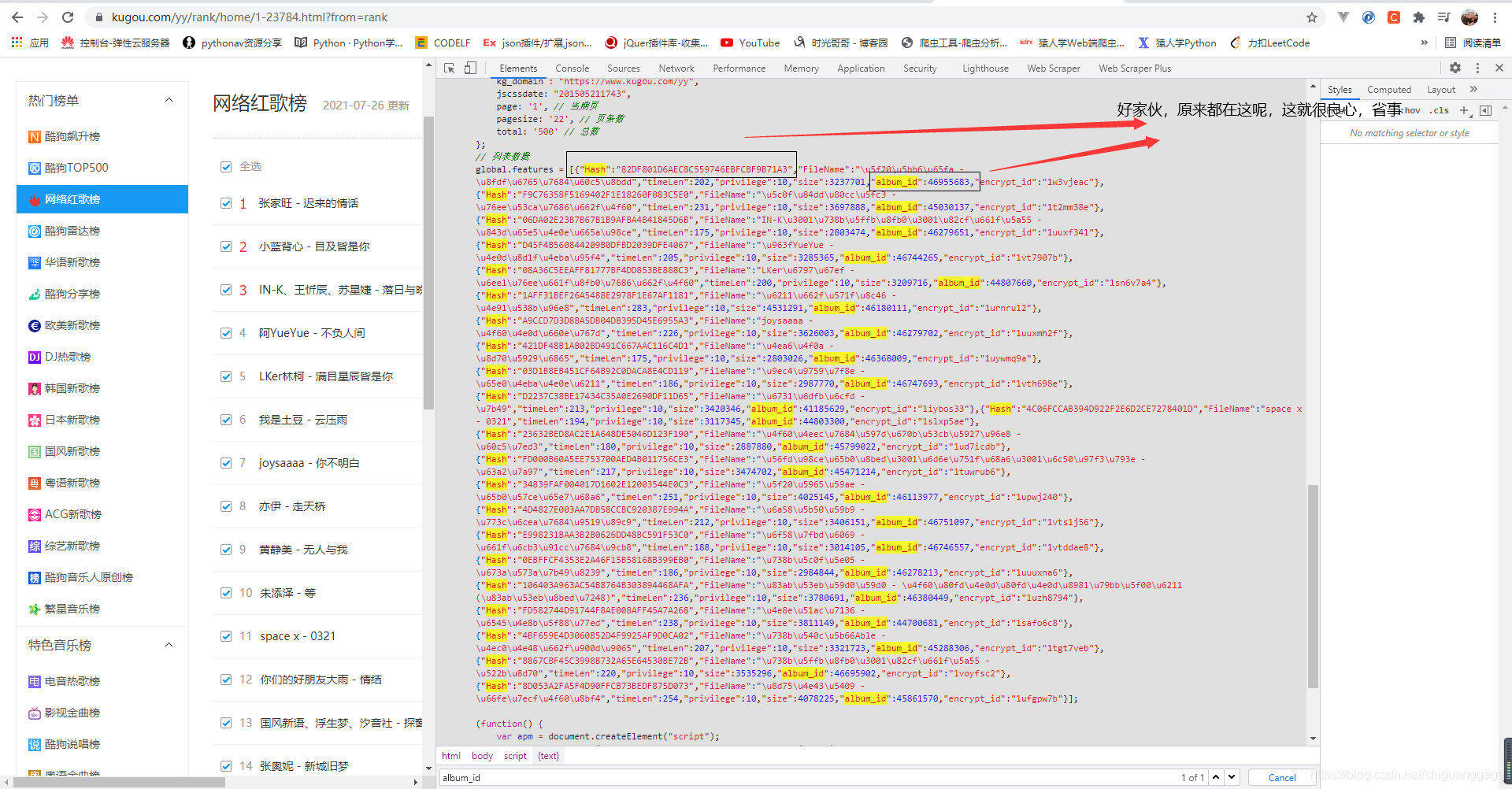Screen dimensions: 1512x789
Task: Open the 力扣LeetCode bookmark
Action: point(1269,43)
